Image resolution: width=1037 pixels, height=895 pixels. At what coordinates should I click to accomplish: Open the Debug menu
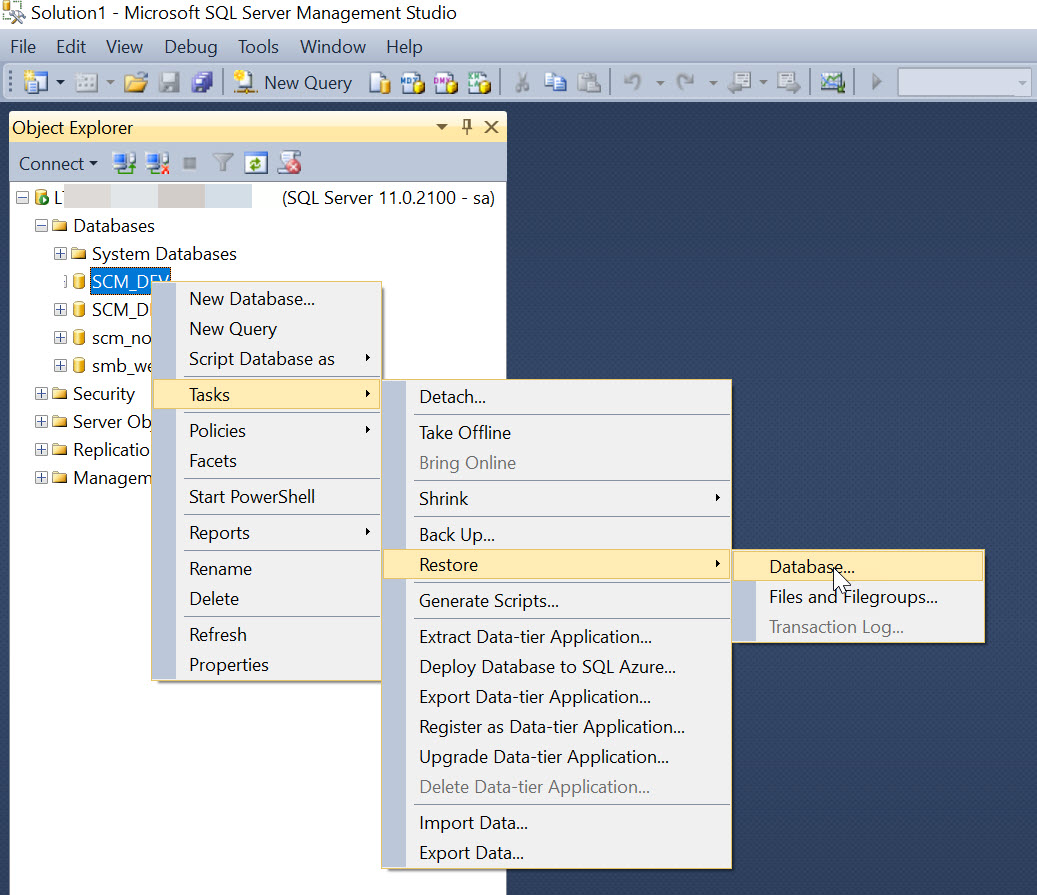tap(190, 46)
